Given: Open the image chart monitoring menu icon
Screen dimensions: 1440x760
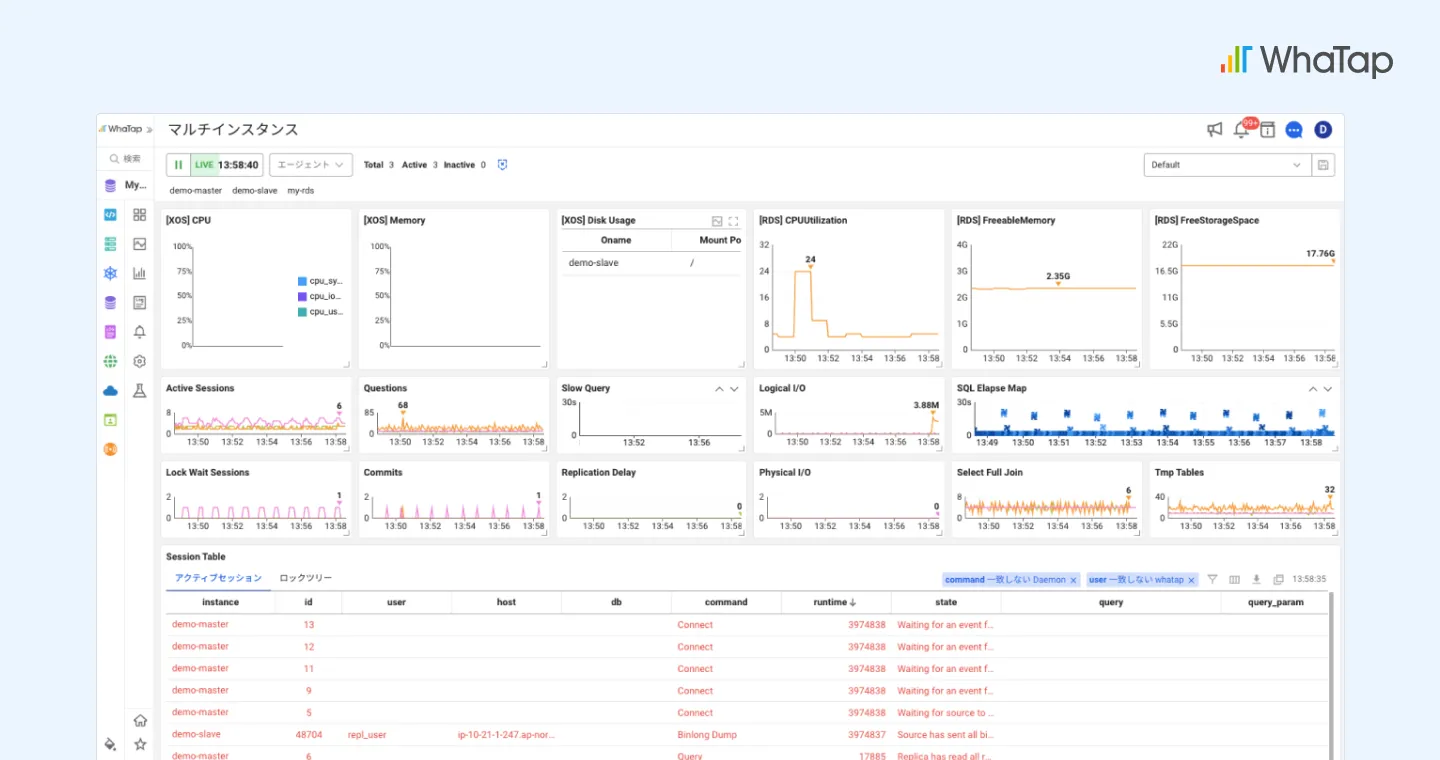Looking at the screenshot, I should [x=140, y=244].
